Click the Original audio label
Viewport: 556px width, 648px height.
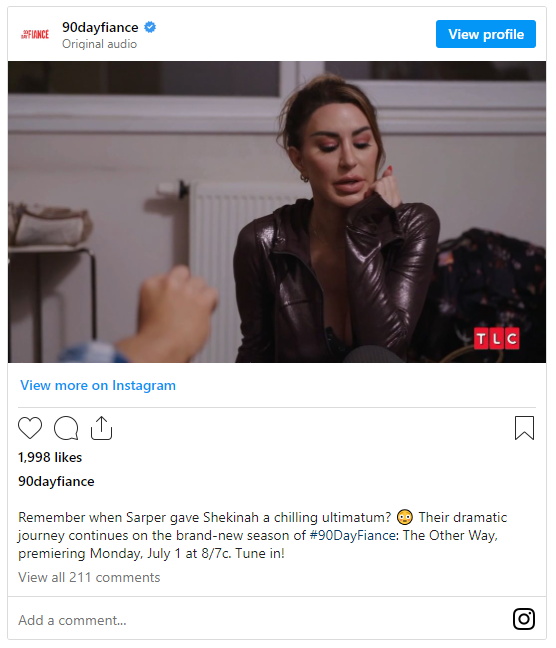click(x=99, y=44)
